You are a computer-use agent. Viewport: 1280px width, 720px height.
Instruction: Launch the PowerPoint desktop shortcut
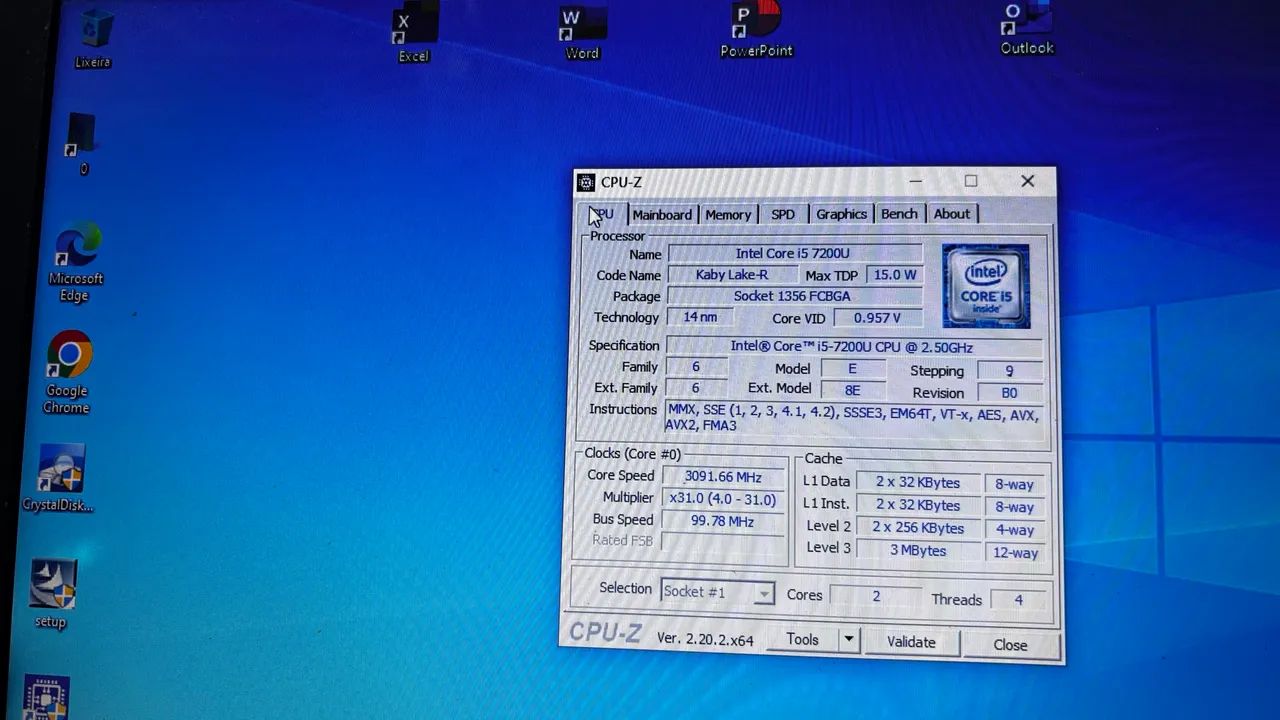click(x=756, y=30)
